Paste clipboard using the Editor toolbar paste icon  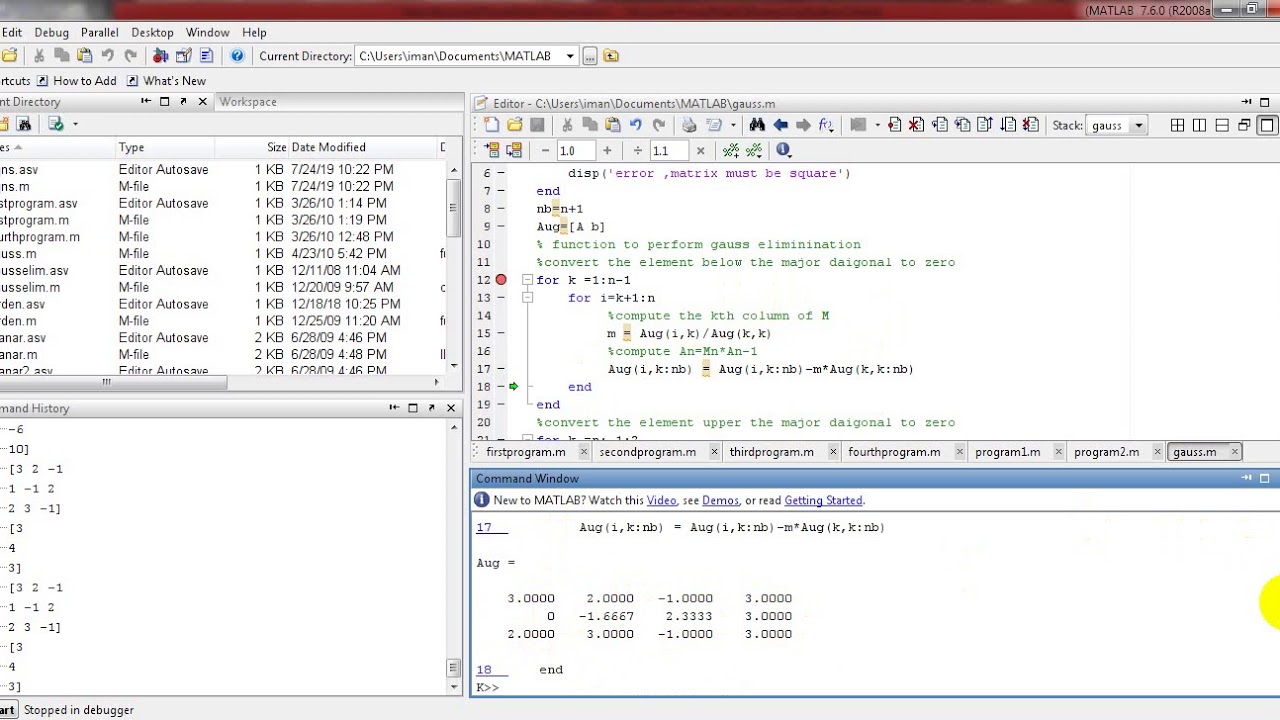tap(612, 125)
